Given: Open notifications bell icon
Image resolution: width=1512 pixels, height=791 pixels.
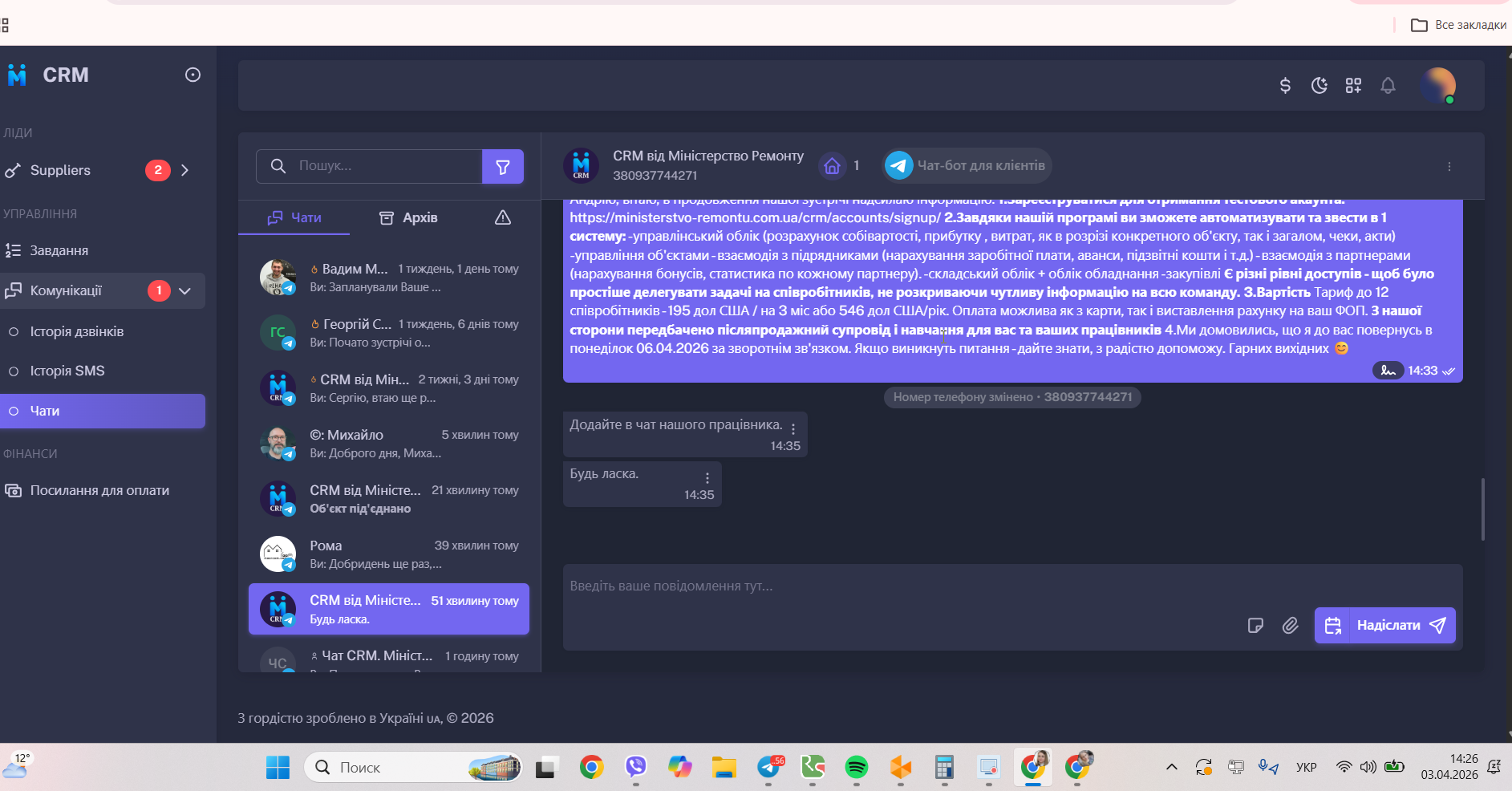Looking at the screenshot, I should coord(1388,85).
